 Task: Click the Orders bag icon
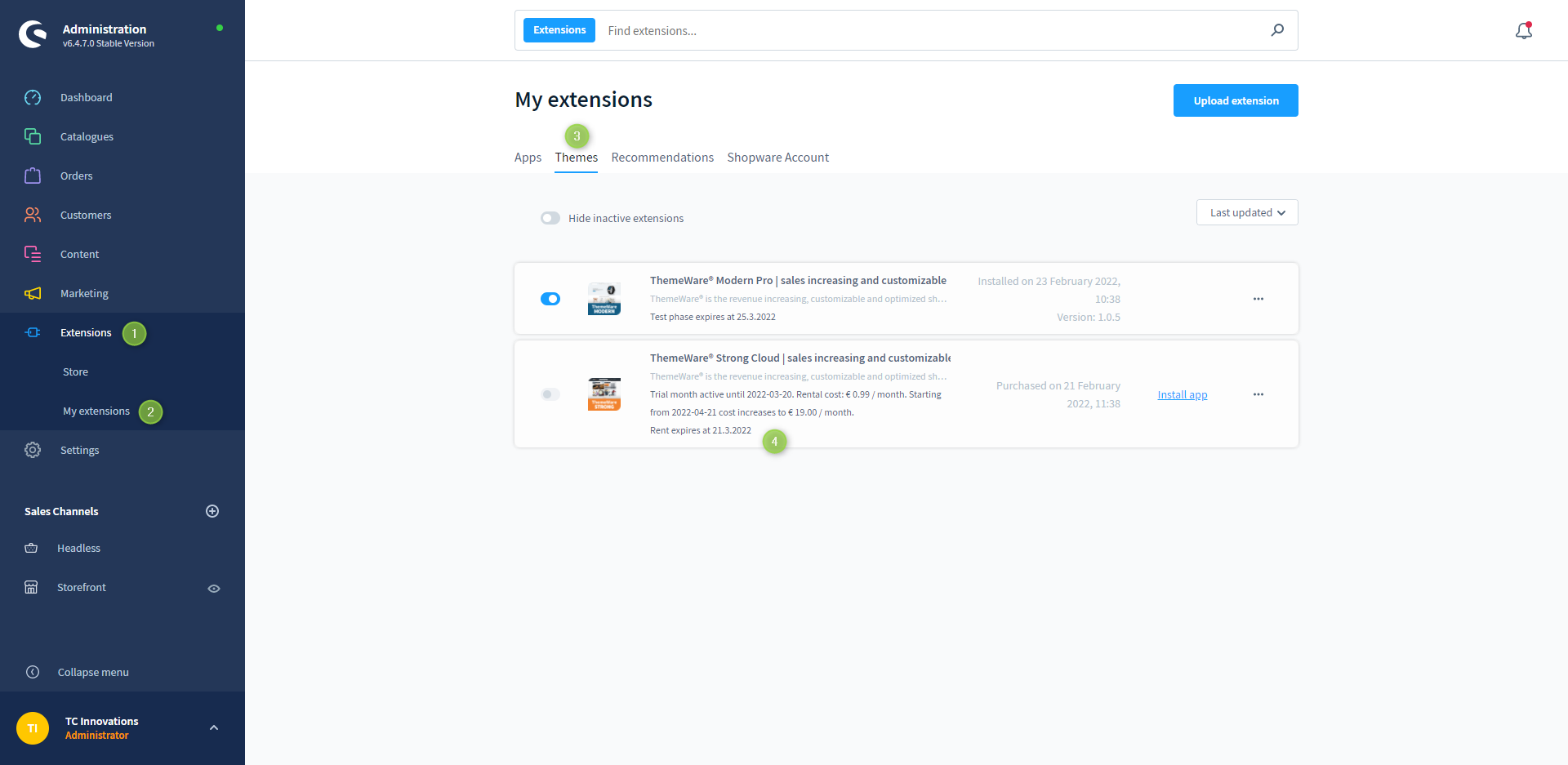(x=33, y=176)
